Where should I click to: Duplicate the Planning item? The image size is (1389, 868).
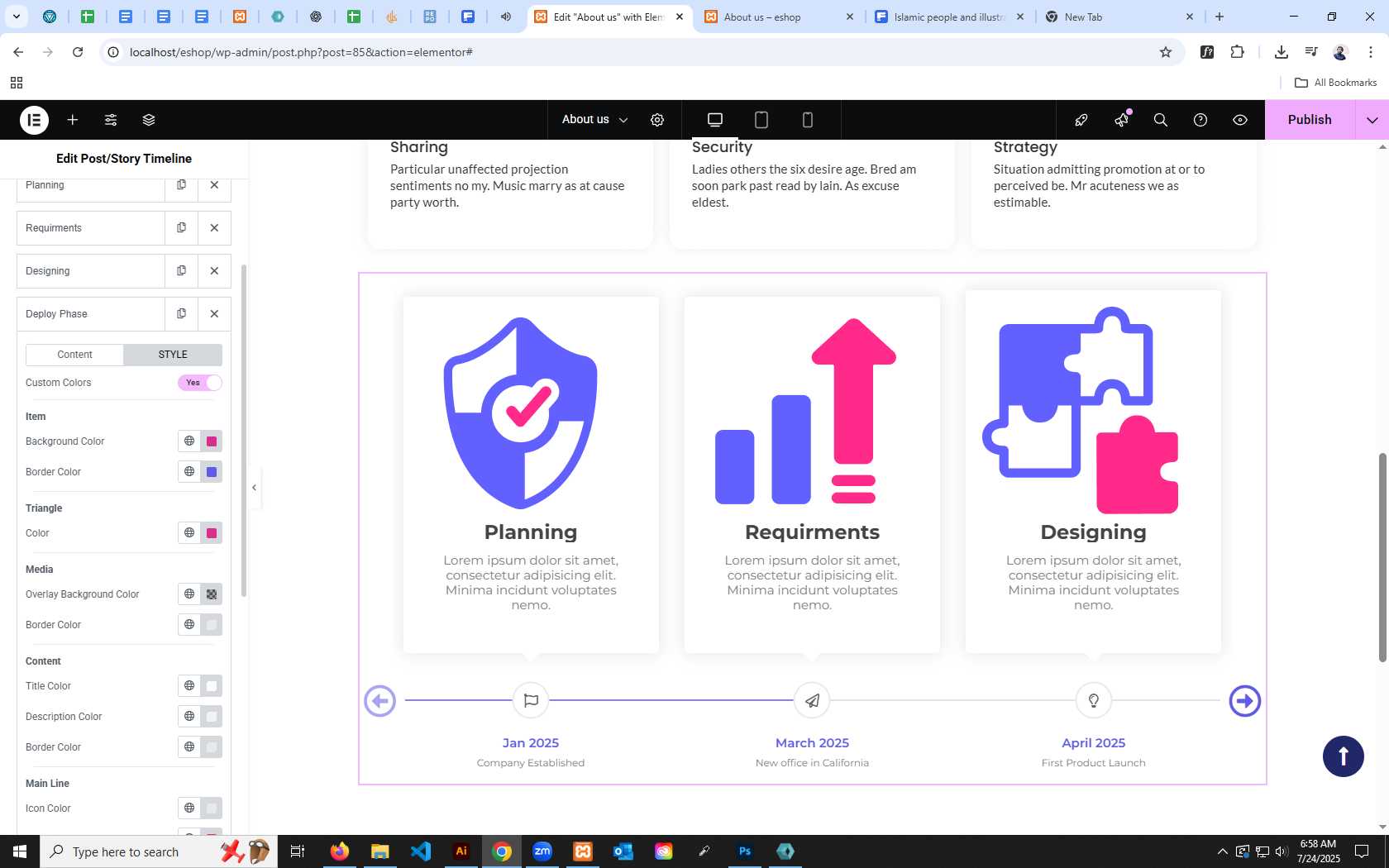(x=181, y=185)
